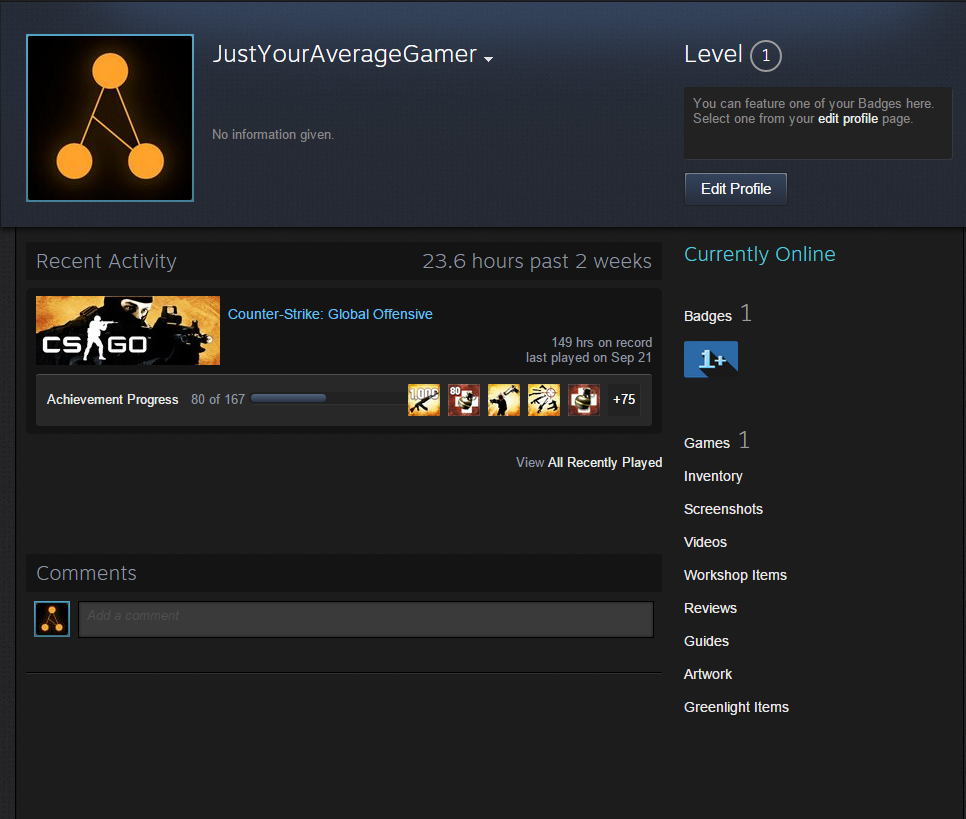Image resolution: width=966 pixels, height=819 pixels.
Task: Click the 149 hrs on record text
Action: [601, 343]
